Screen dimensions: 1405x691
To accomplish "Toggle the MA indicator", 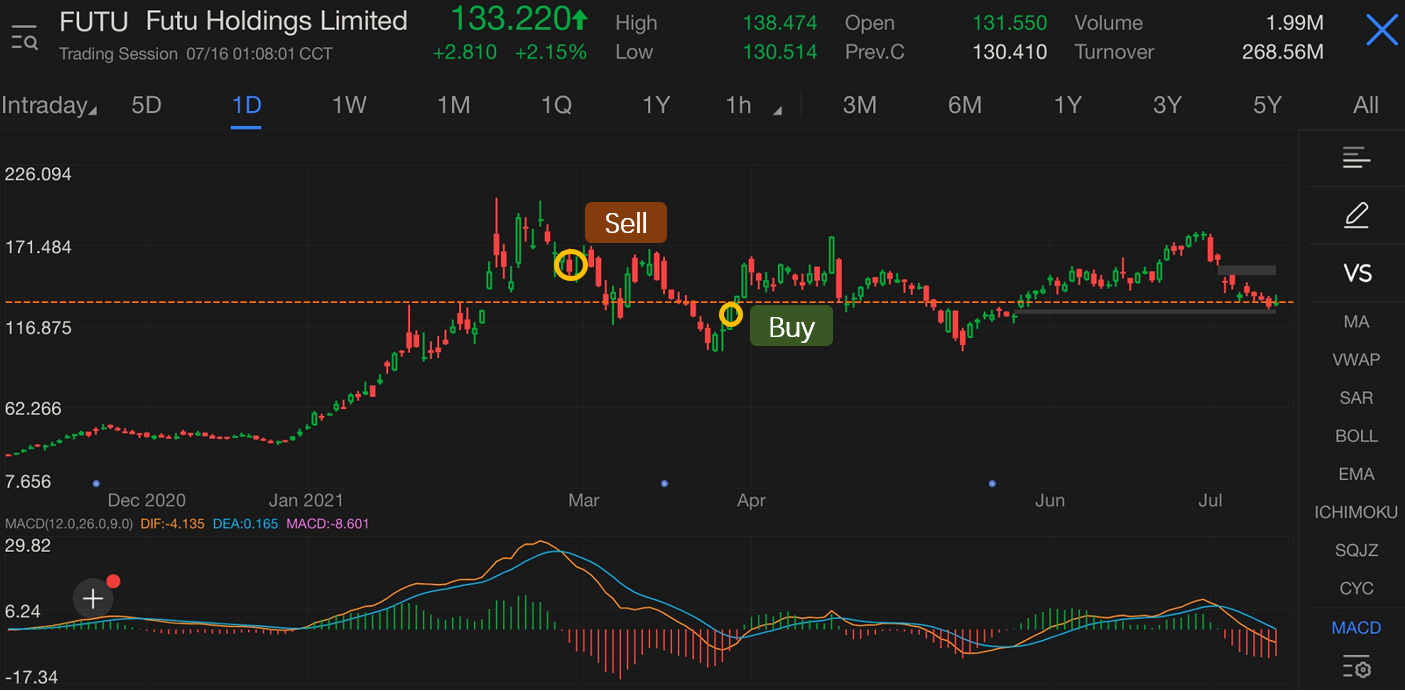I will (x=1356, y=322).
